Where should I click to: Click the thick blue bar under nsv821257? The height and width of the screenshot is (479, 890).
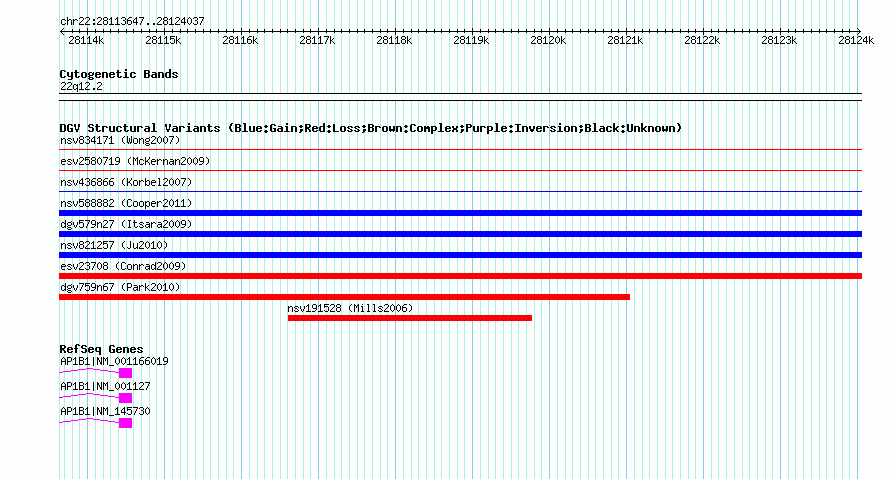point(460,255)
